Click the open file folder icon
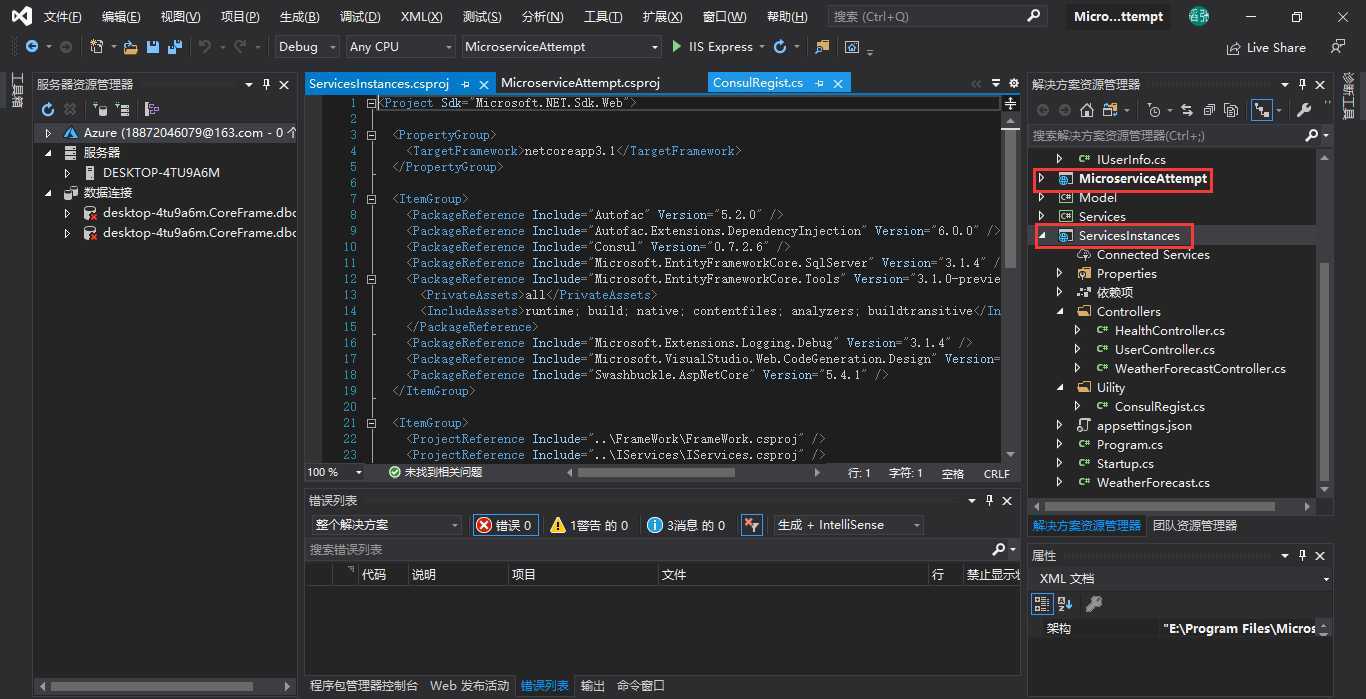This screenshot has width=1366, height=699. click(130, 47)
